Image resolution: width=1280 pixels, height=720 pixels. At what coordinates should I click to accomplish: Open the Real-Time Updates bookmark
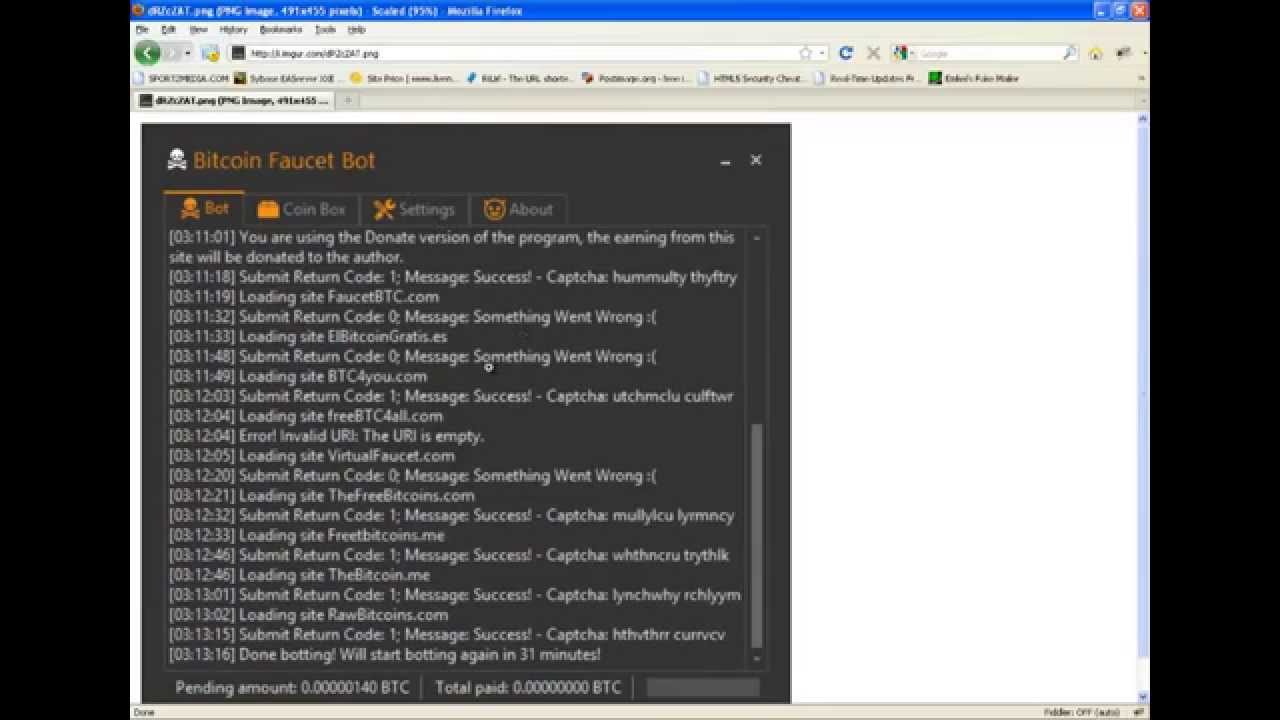866,78
